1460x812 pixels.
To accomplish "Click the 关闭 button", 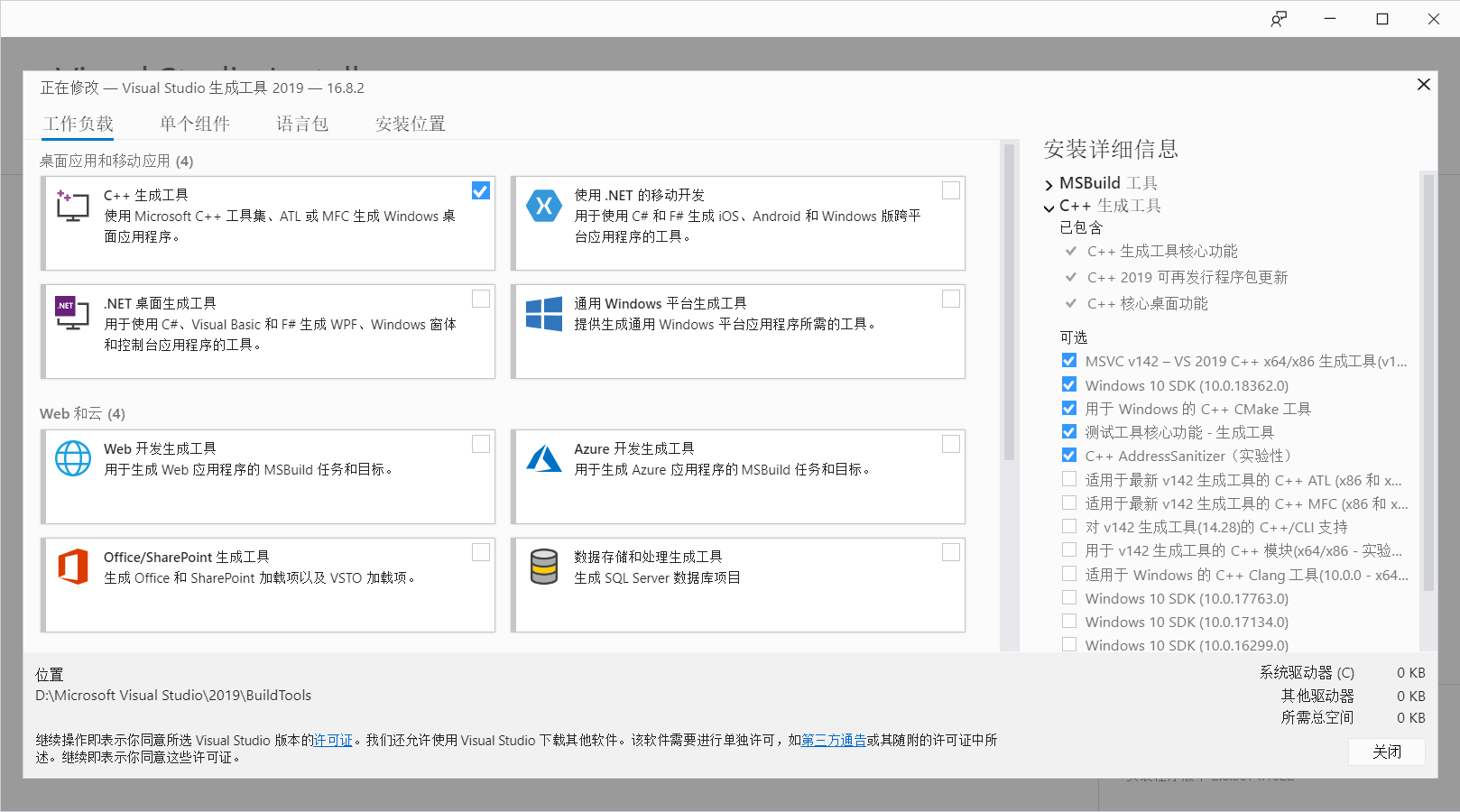I will (x=1387, y=752).
